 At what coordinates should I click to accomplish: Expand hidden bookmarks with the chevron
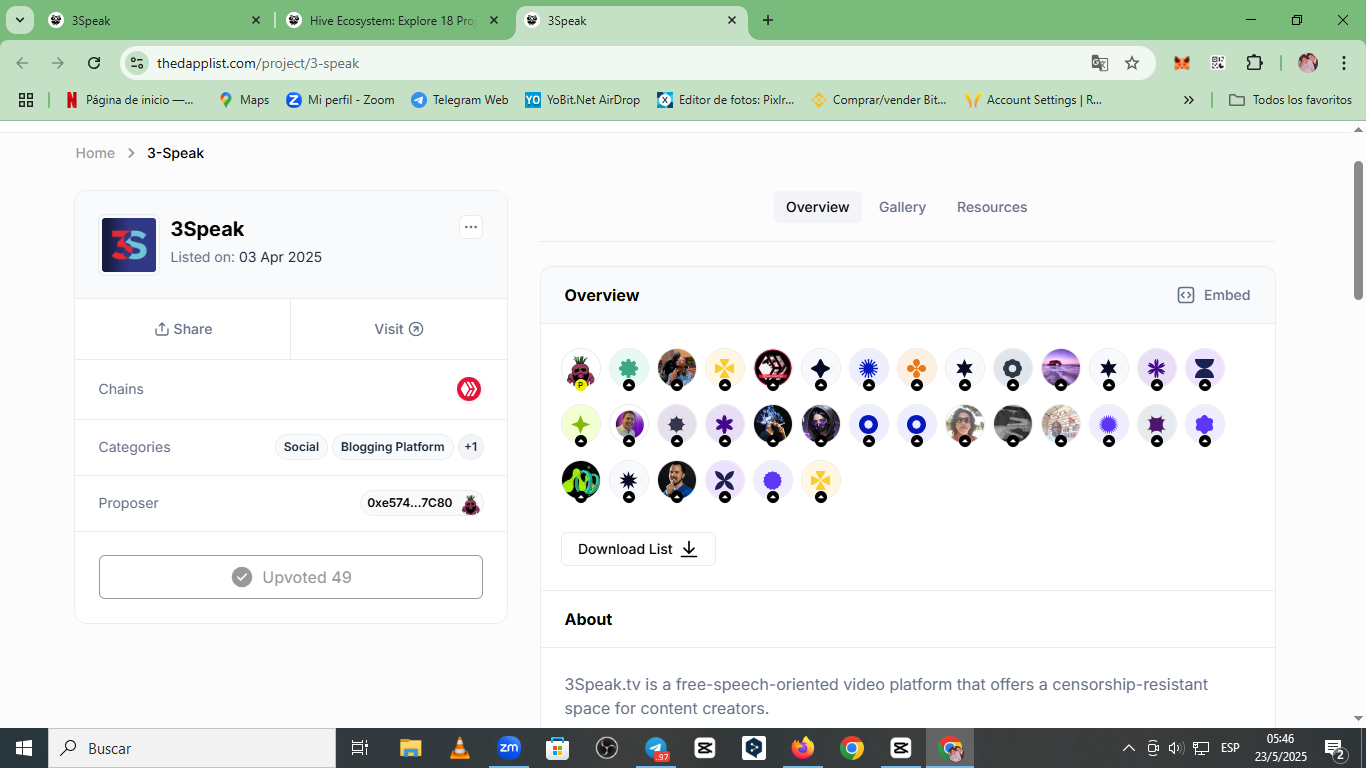pos(1189,100)
